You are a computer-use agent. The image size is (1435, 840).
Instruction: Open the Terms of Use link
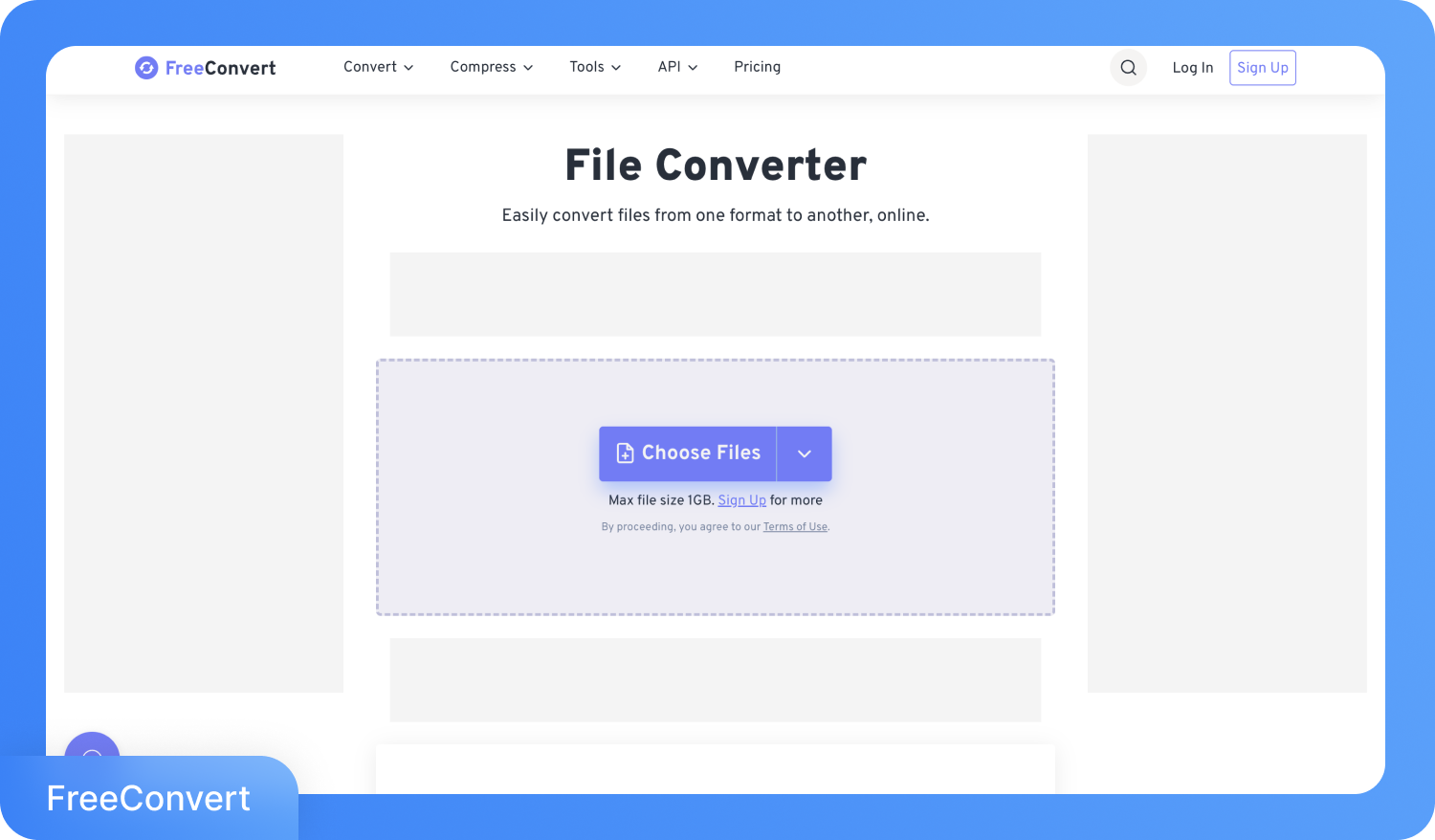coord(795,526)
